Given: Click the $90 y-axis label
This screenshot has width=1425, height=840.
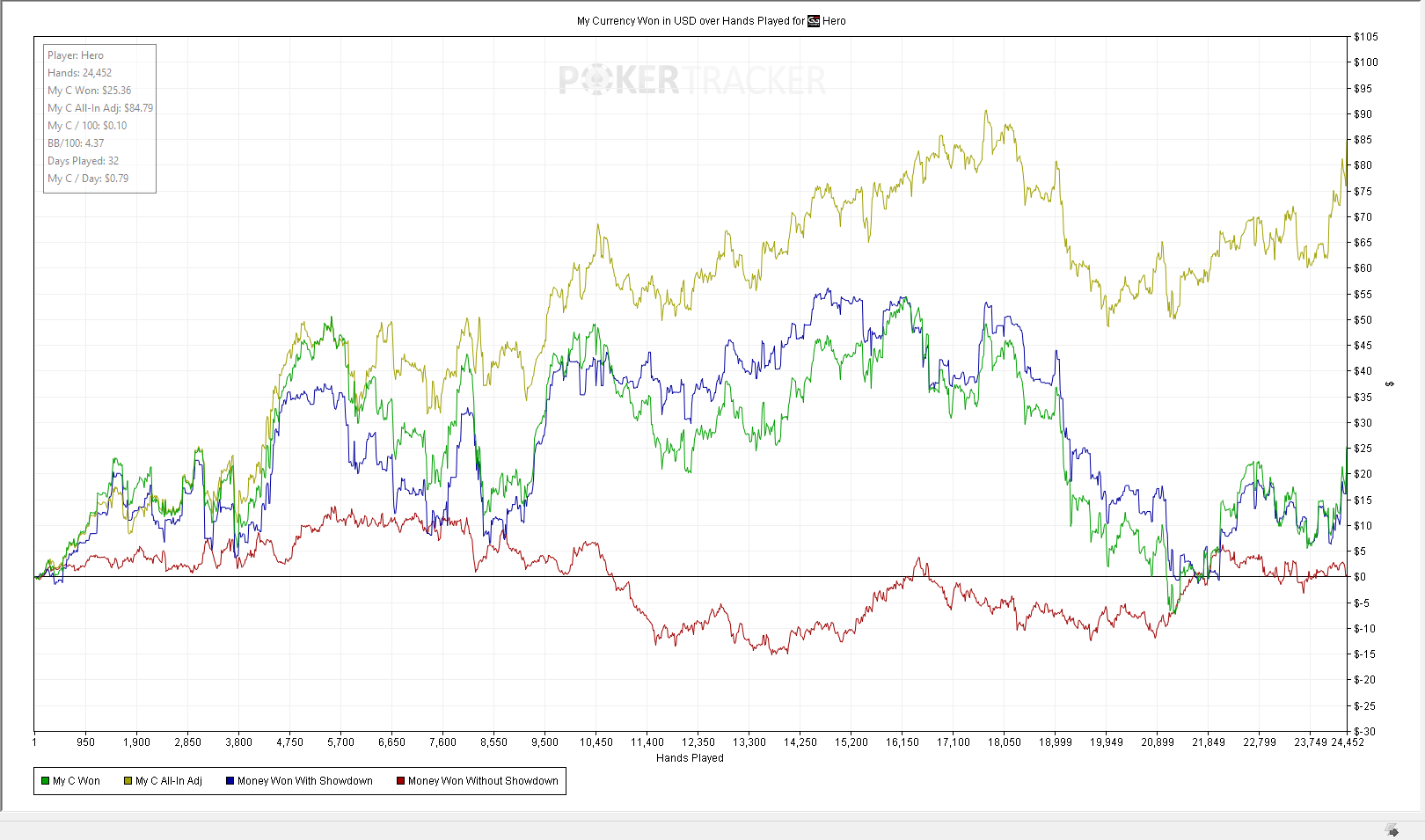Looking at the screenshot, I should pyautogui.click(x=1363, y=114).
